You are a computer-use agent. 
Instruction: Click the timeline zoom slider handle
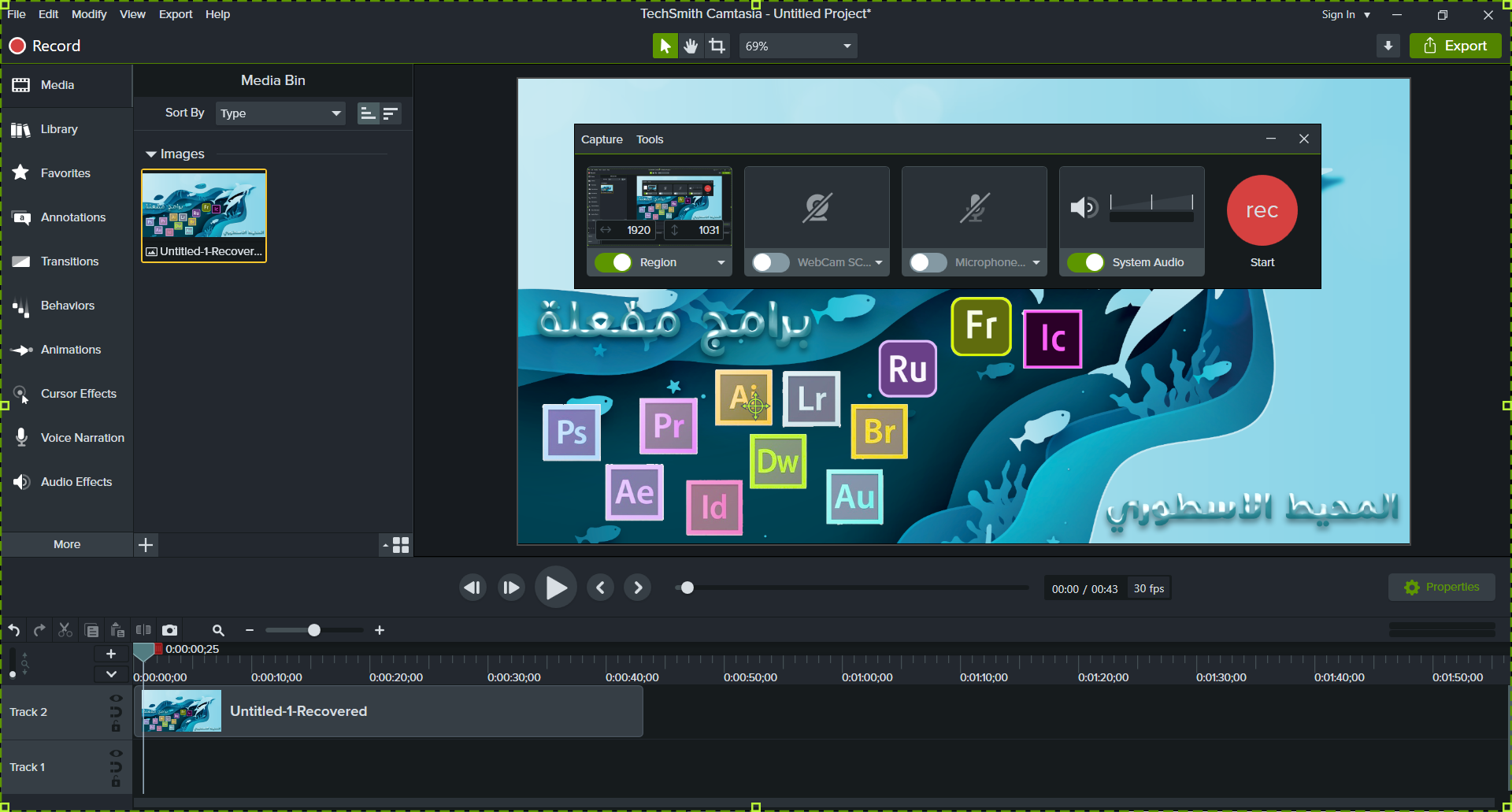(314, 630)
